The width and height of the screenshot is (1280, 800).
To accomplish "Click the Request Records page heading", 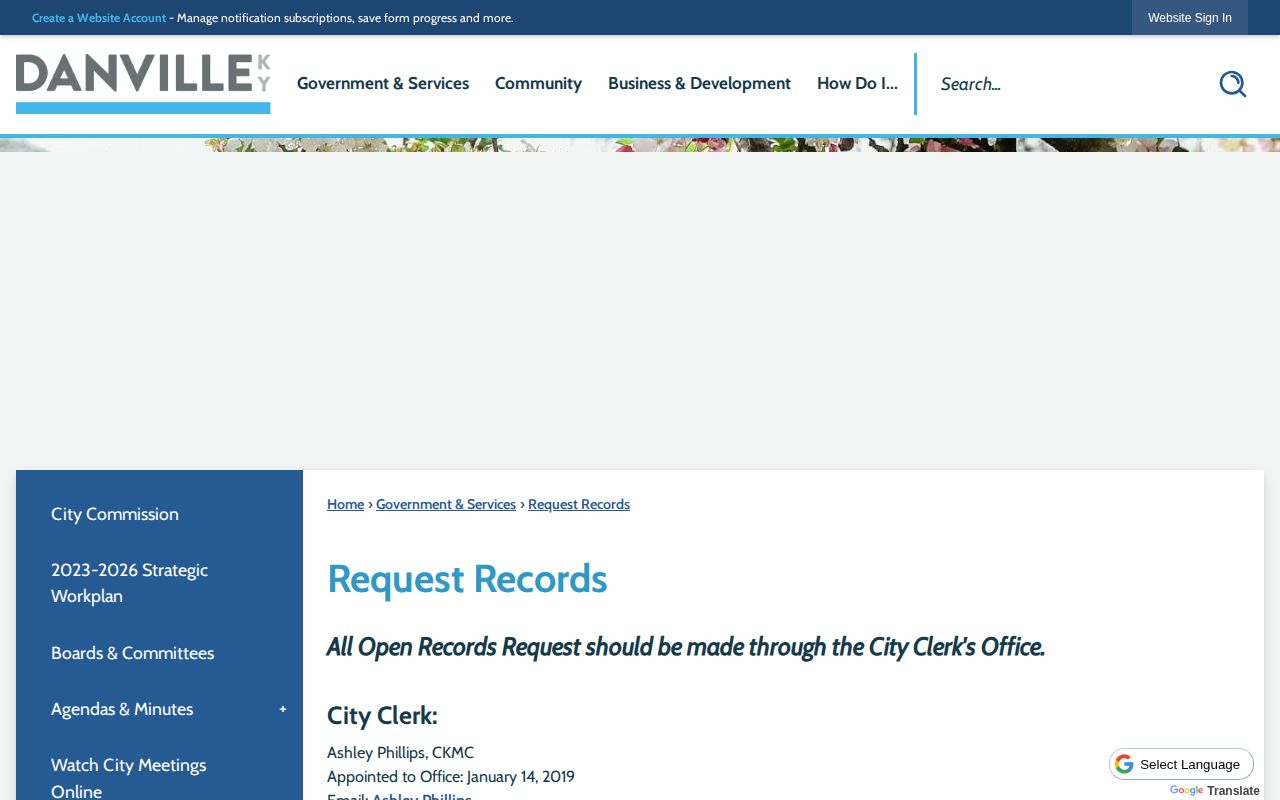I will [467, 579].
